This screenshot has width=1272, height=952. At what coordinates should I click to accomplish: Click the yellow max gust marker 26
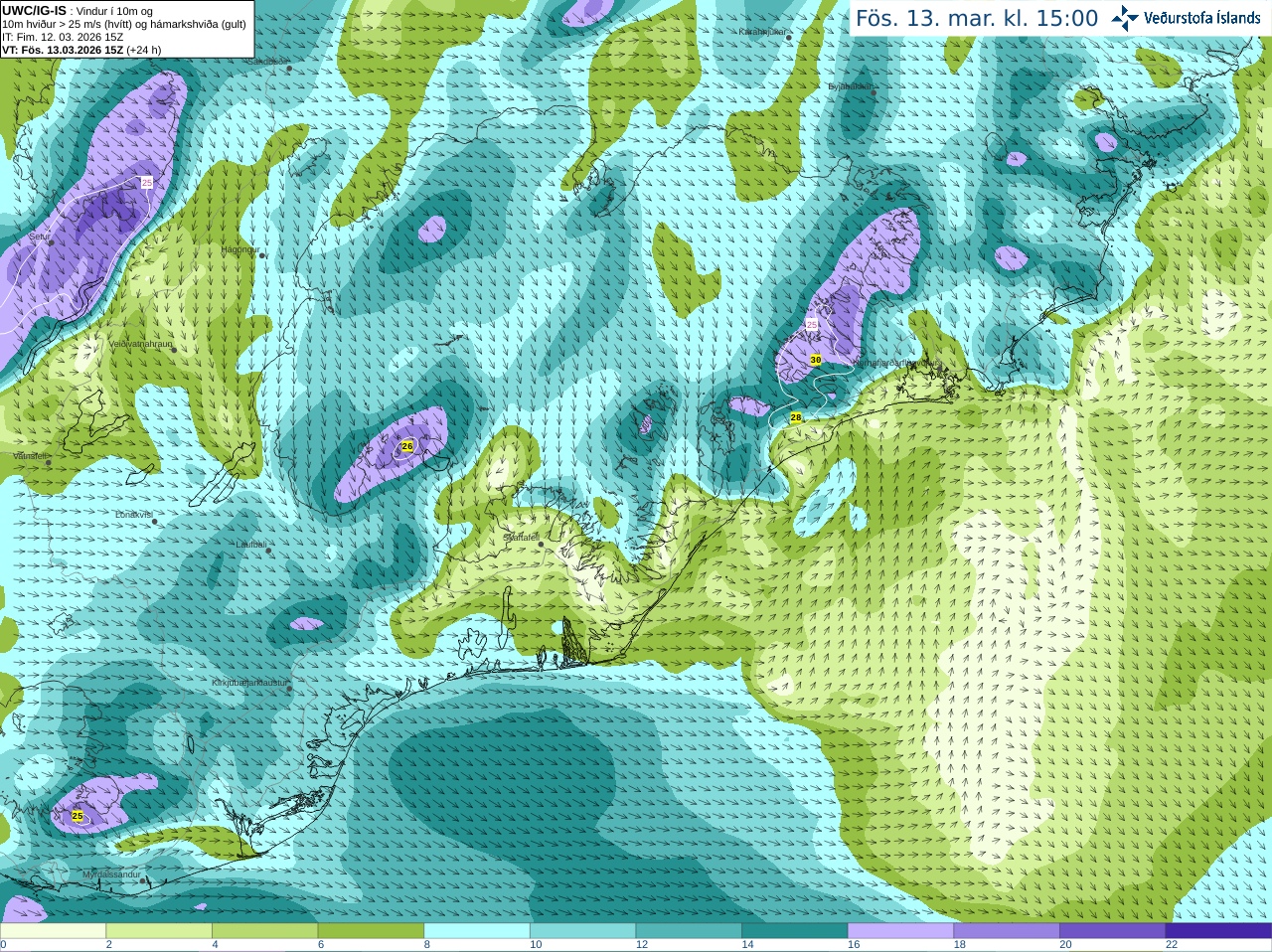(x=407, y=447)
